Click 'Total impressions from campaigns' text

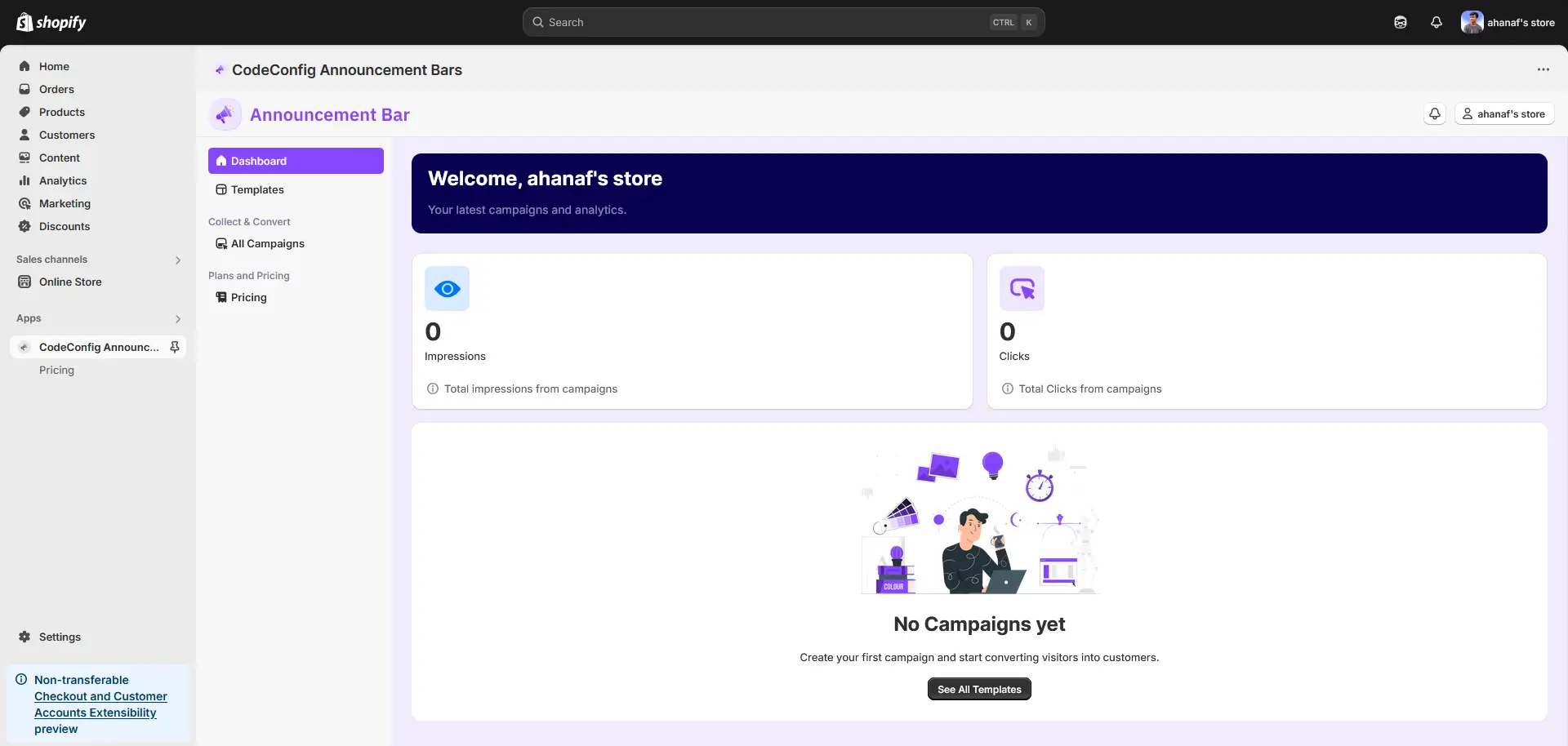531,389
